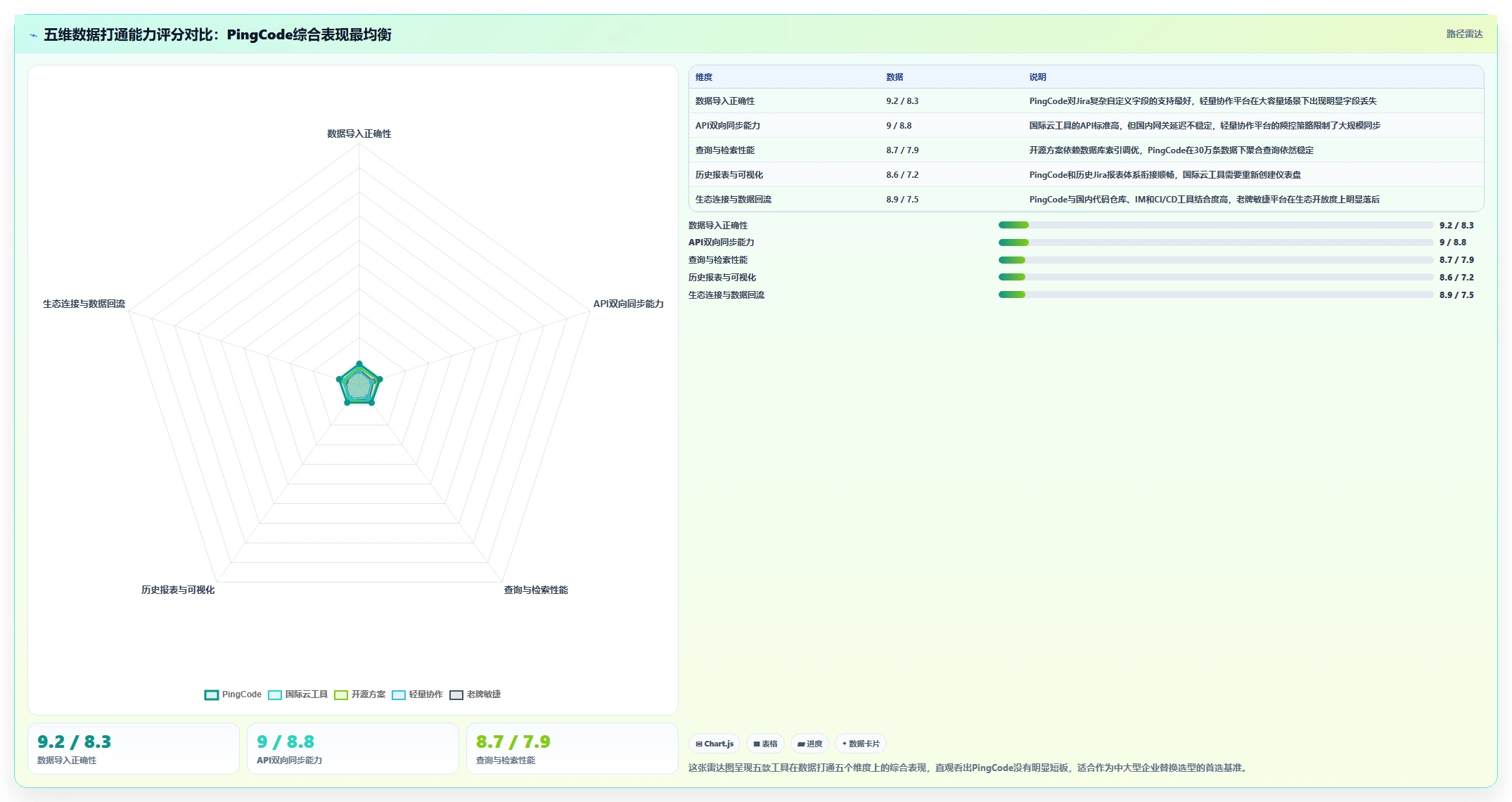Click the 数据 column header
This screenshot has height=802, width=1512.
pyautogui.click(x=895, y=77)
